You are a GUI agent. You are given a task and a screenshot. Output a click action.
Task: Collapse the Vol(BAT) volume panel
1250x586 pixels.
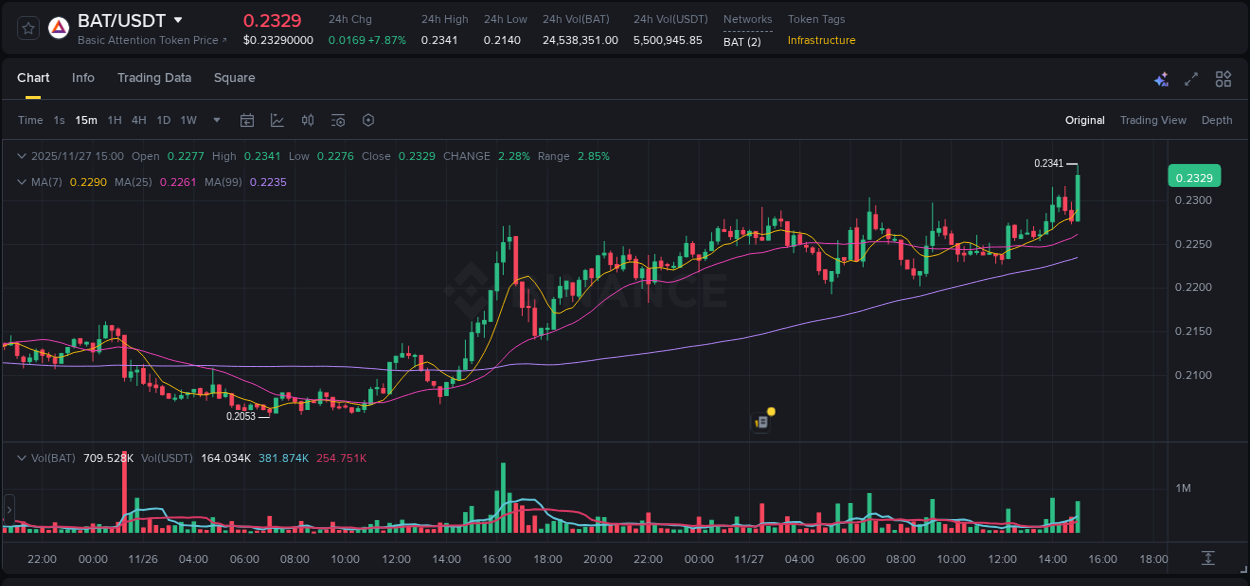(21, 458)
